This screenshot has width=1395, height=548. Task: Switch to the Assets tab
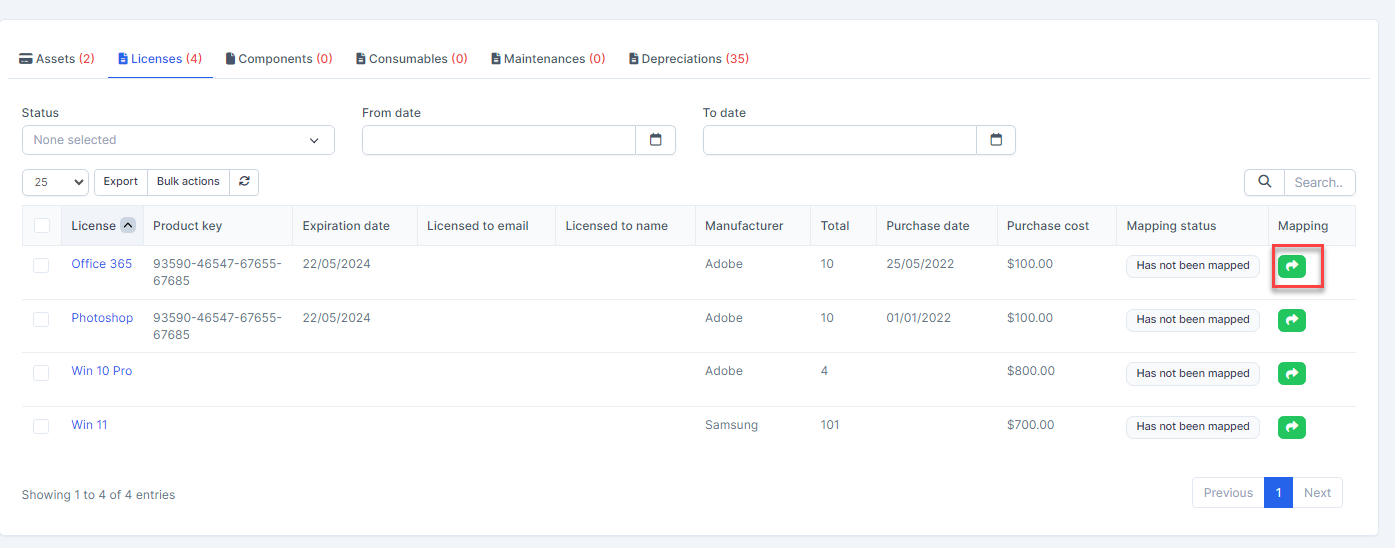[57, 59]
